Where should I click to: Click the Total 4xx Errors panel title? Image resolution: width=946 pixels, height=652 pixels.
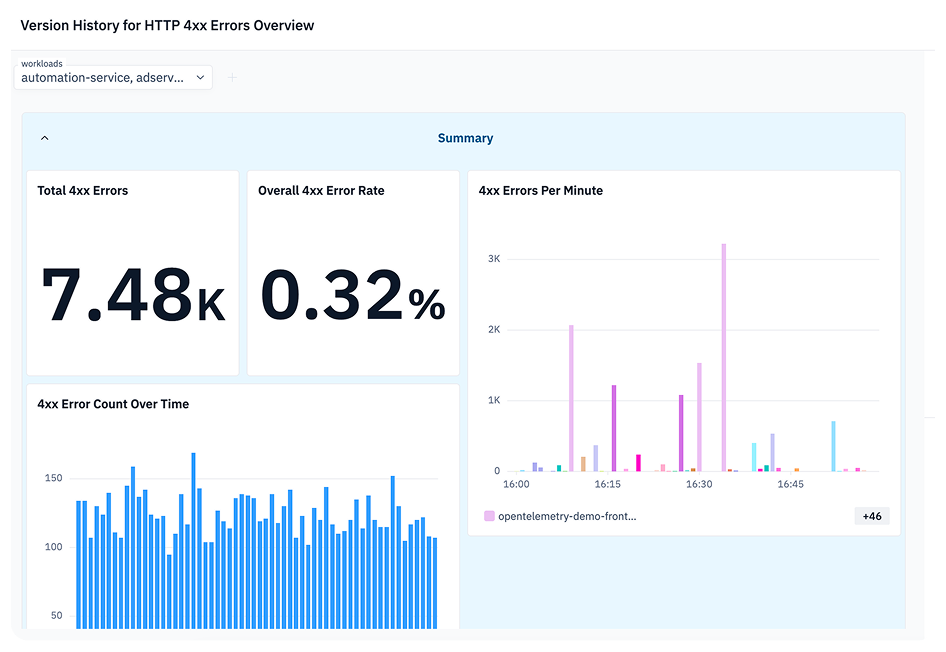coord(83,191)
